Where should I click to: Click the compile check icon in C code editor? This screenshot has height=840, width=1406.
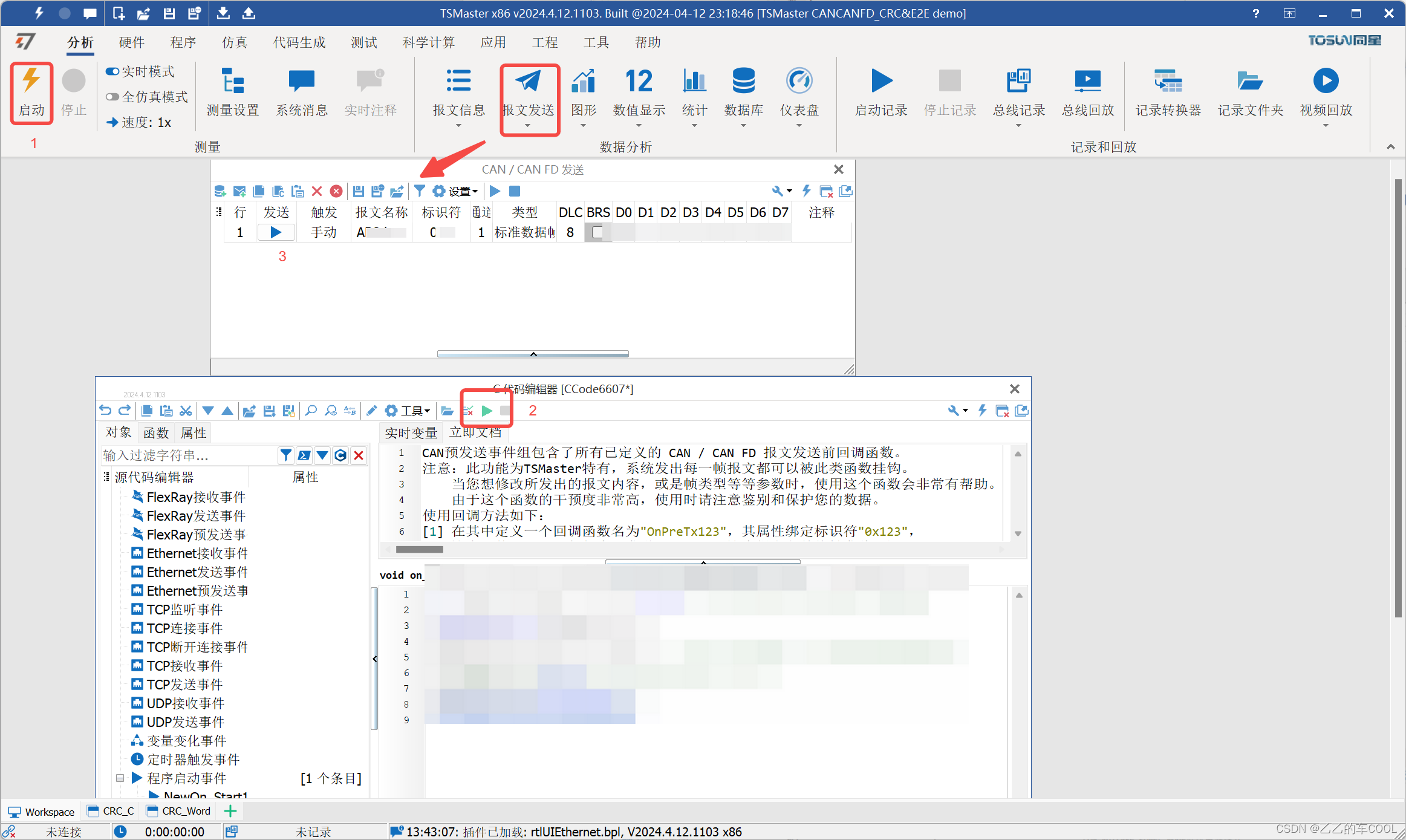(468, 411)
